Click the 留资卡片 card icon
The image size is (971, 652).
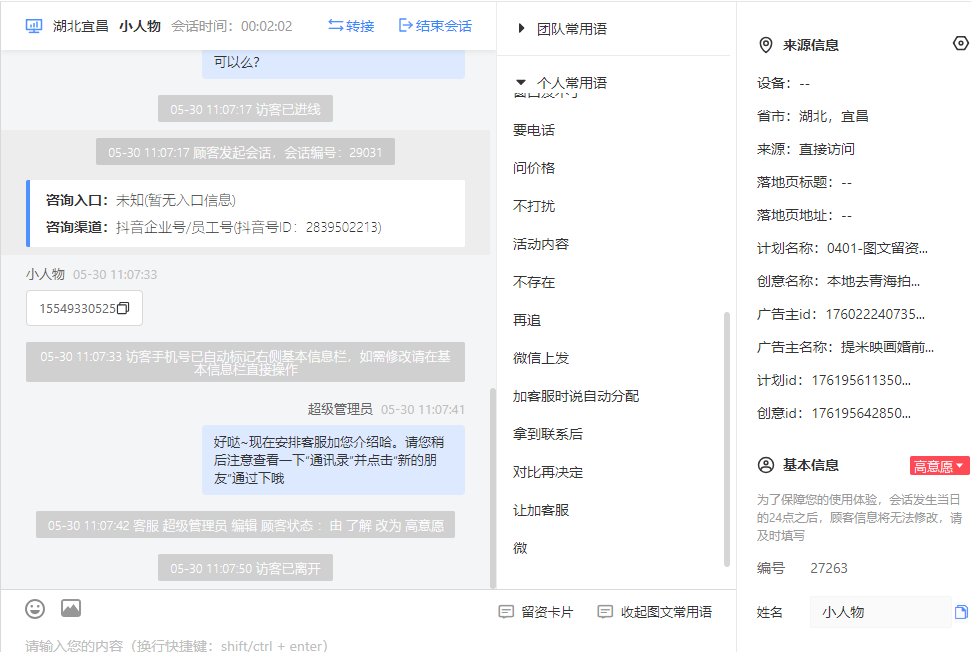pos(506,612)
